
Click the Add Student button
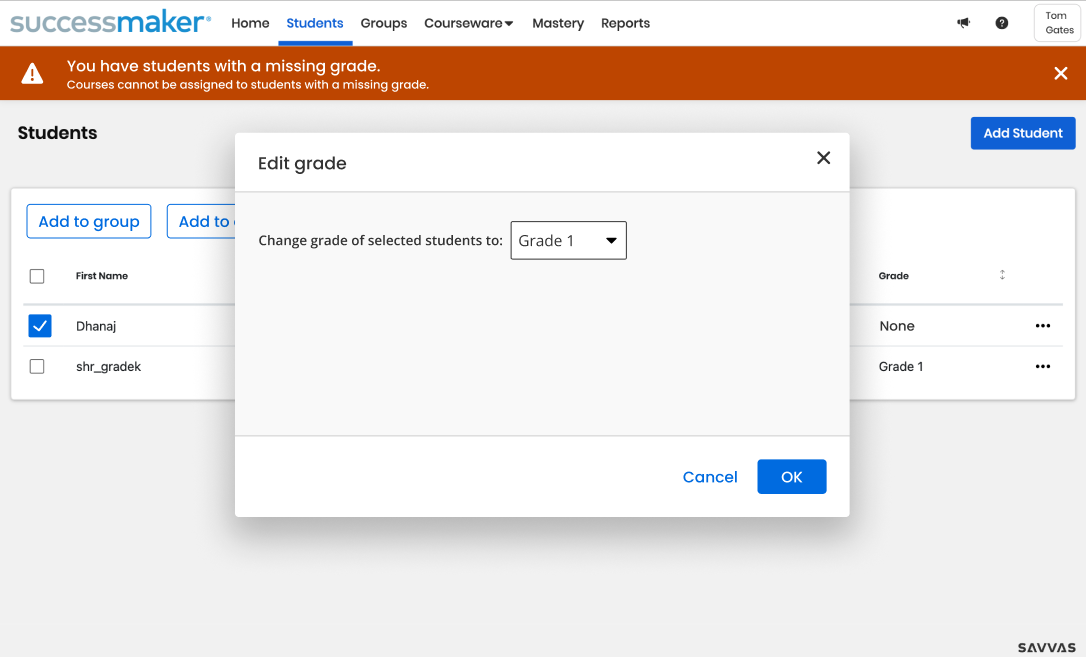(x=1022, y=133)
